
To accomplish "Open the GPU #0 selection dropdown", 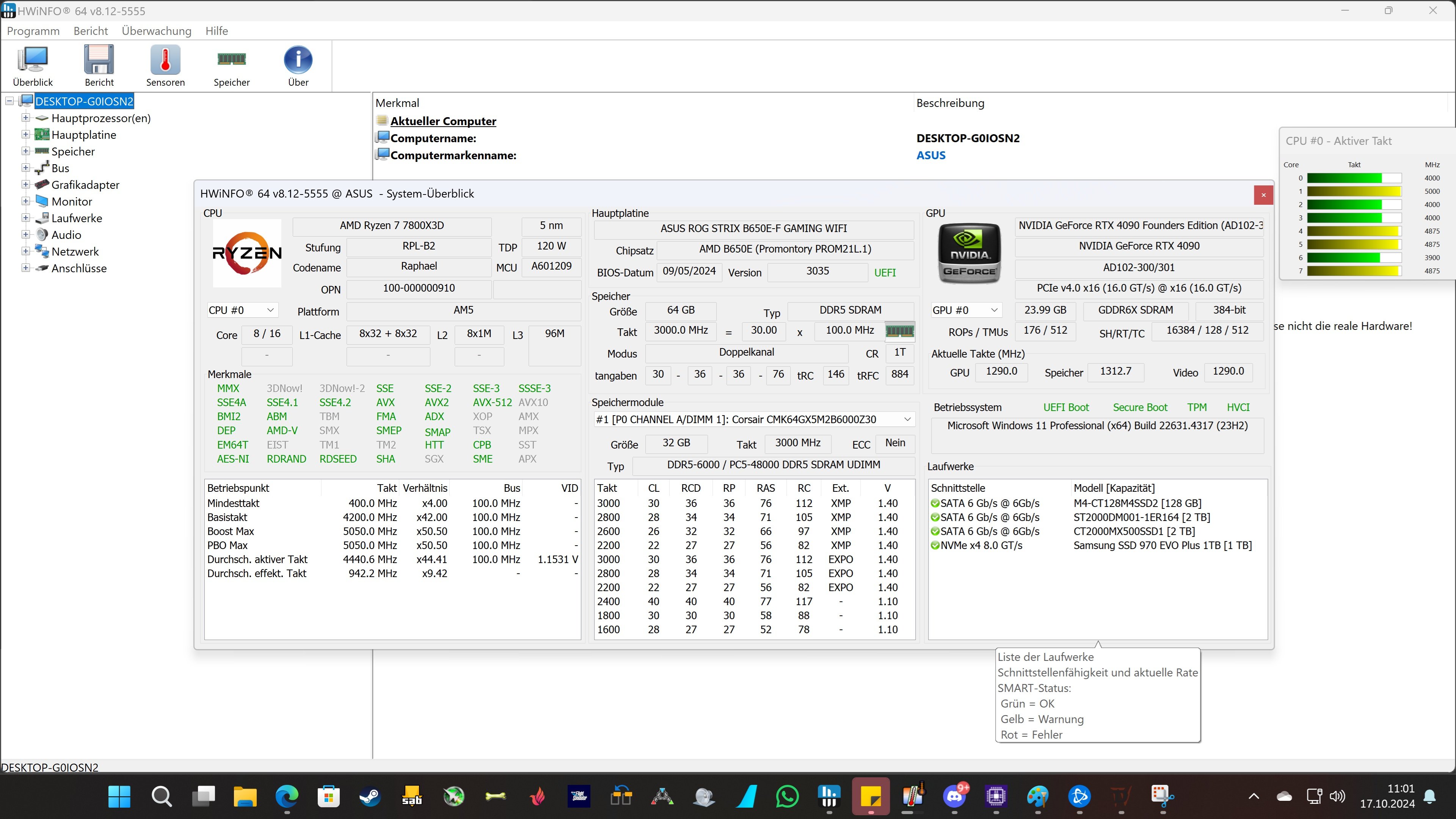I will pos(994,310).
